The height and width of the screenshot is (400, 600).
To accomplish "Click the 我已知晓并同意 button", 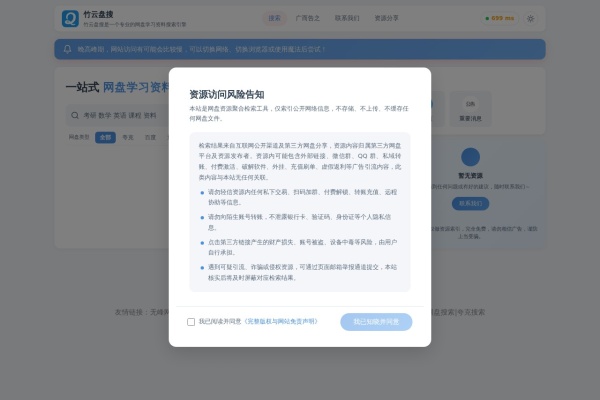I will point(376,322).
